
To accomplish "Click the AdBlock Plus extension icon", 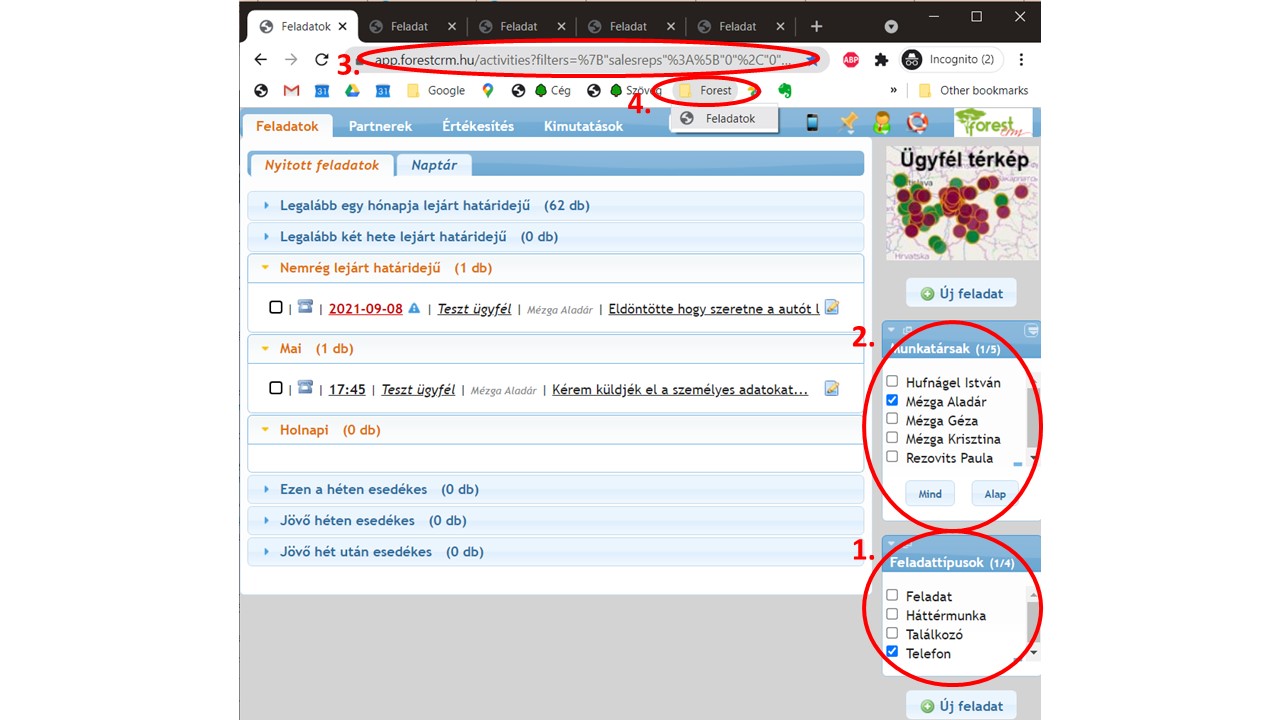I will tap(851, 60).
